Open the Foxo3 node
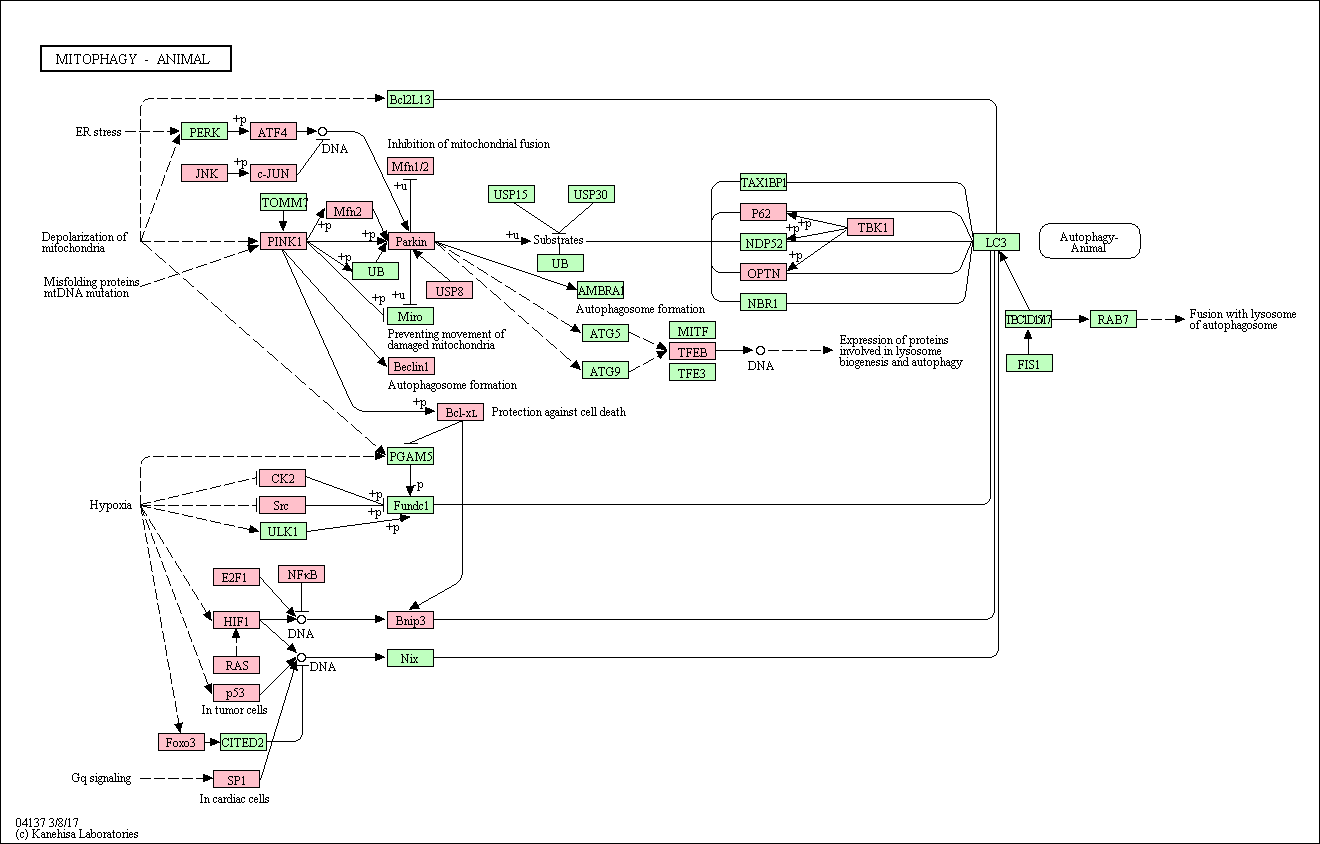Screen dimensions: 1320x844 [181, 741]
